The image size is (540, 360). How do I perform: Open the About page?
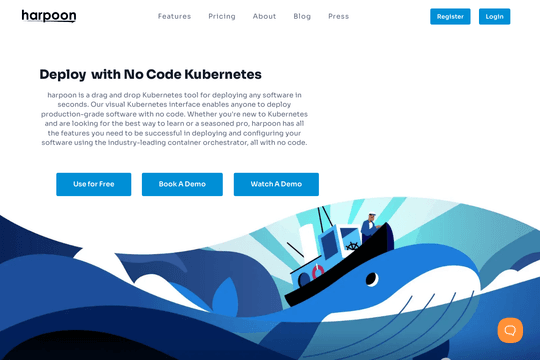264,16
